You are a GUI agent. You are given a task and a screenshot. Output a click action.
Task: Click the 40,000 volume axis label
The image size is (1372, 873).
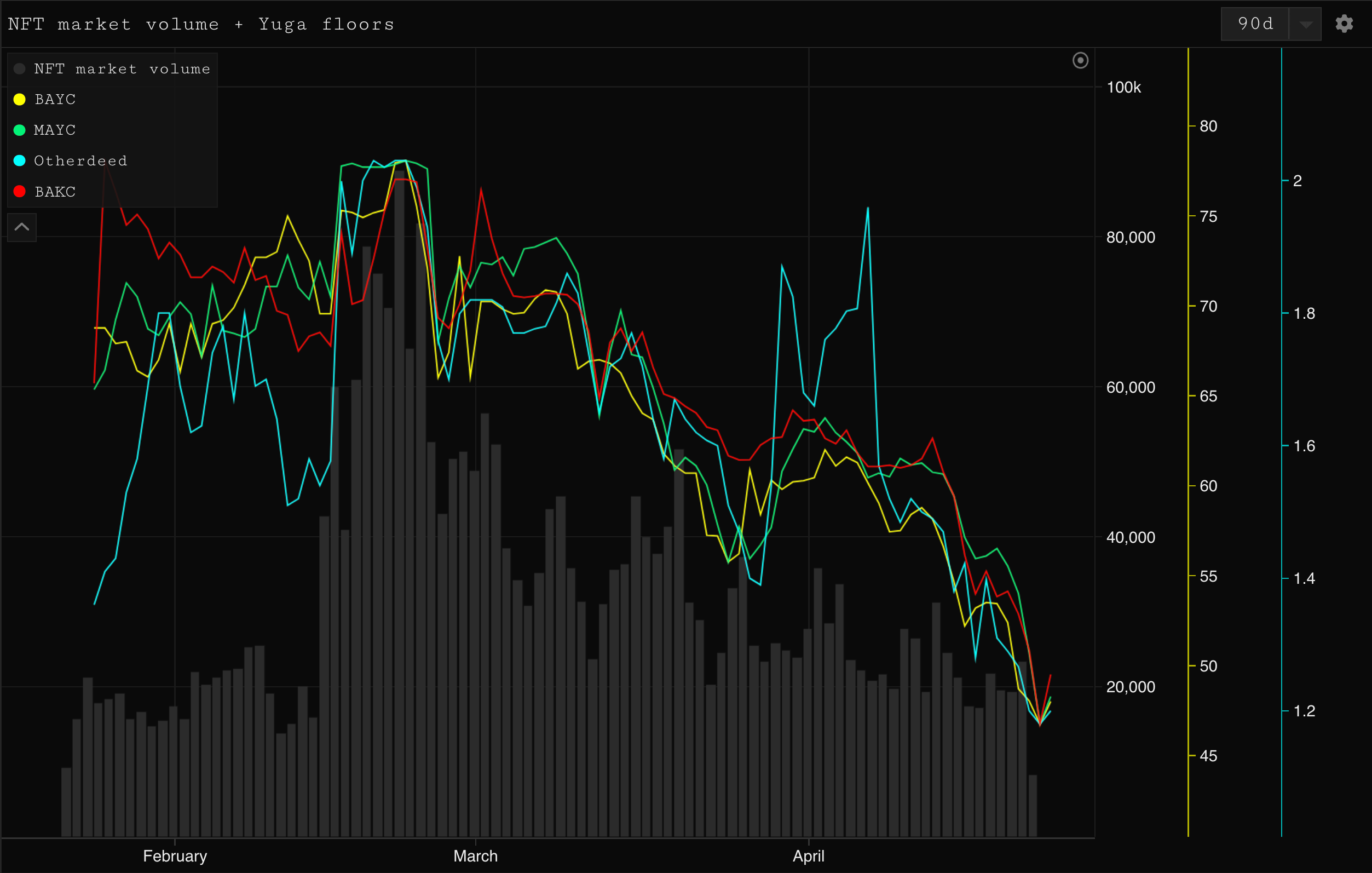(x=1131, y=537)
